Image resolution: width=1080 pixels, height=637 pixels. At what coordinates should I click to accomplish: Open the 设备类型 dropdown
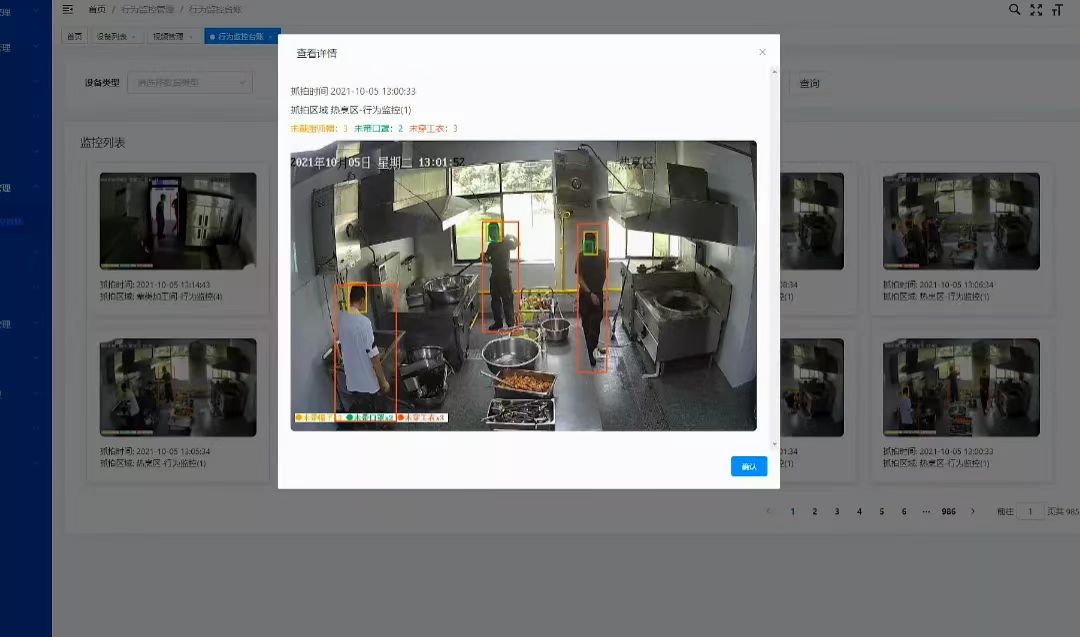pyautogui.click(x=189, y=83)
